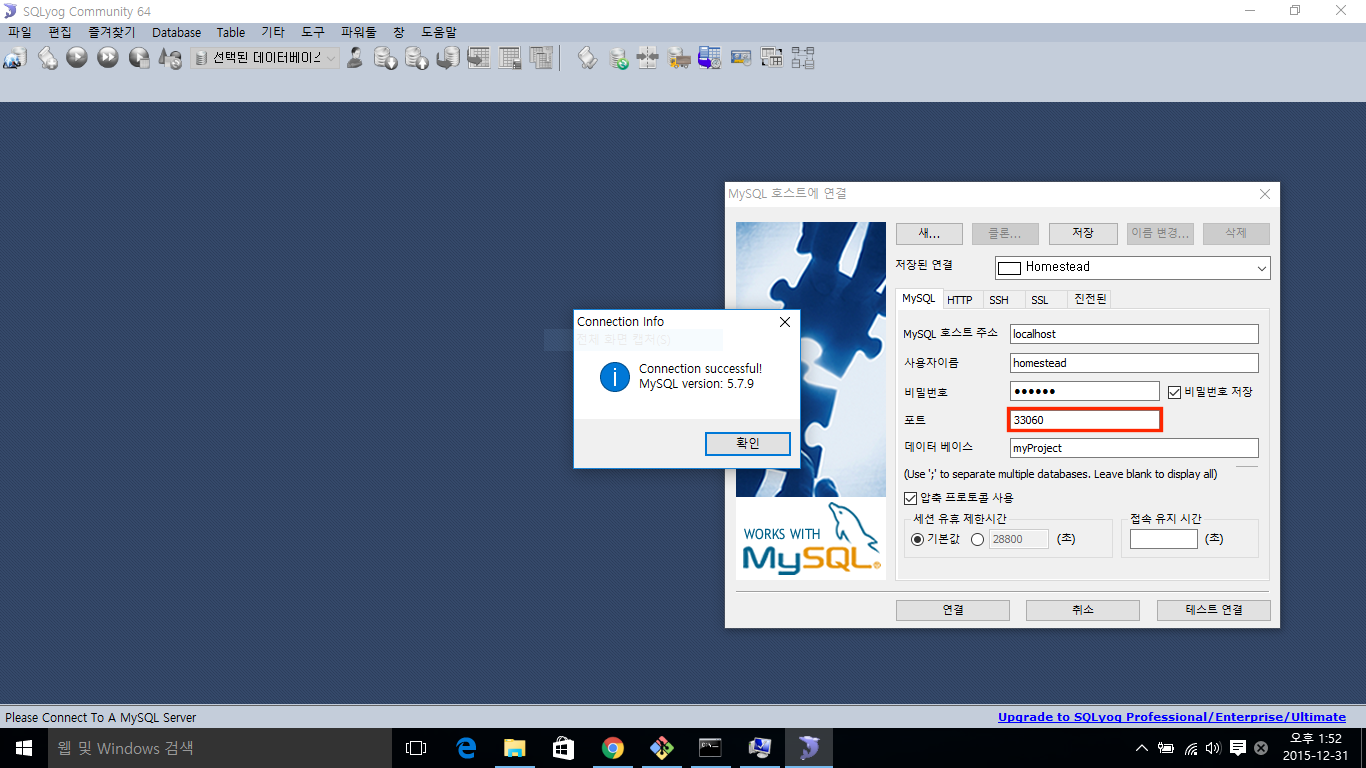Open the 기타 menu
The image size is (1366, 768).
[272, 33]
